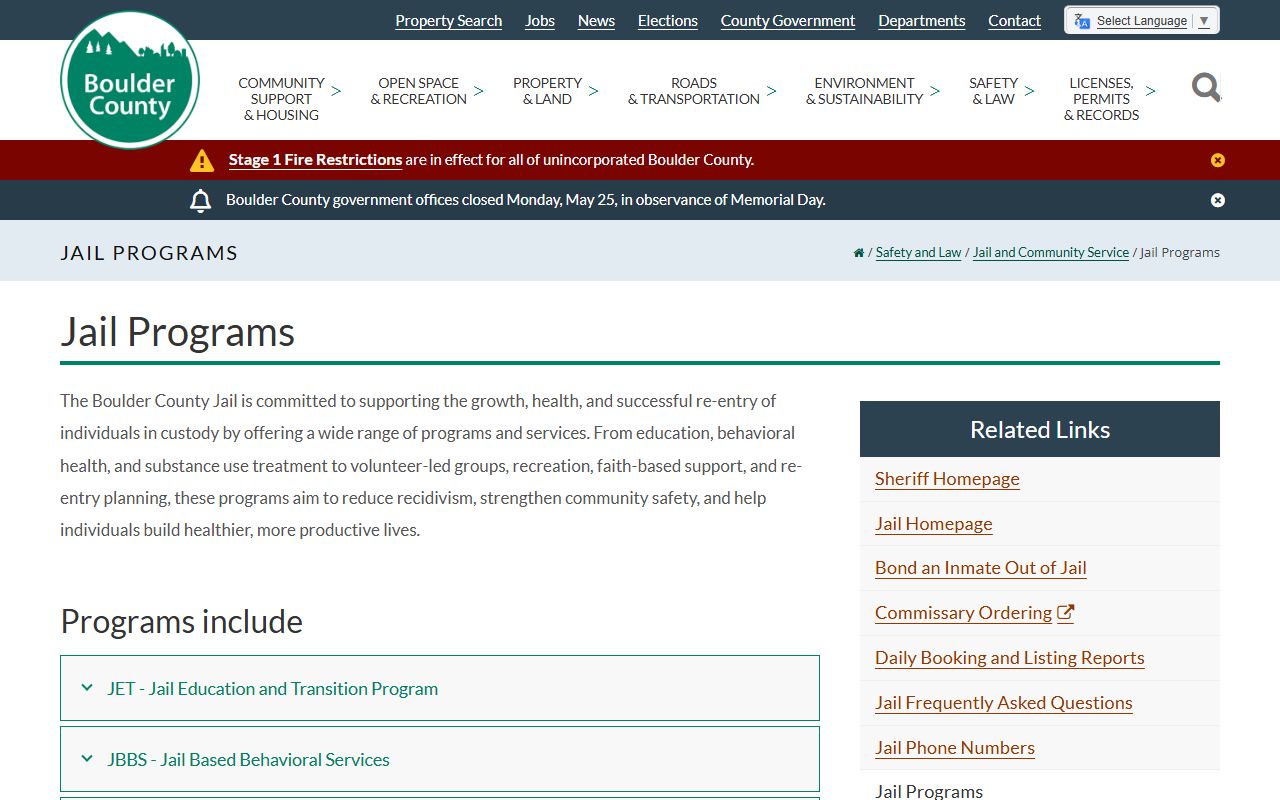Click the fire restrictions warning triangle icon
The image size is (1280, 800).
point(202,160)
